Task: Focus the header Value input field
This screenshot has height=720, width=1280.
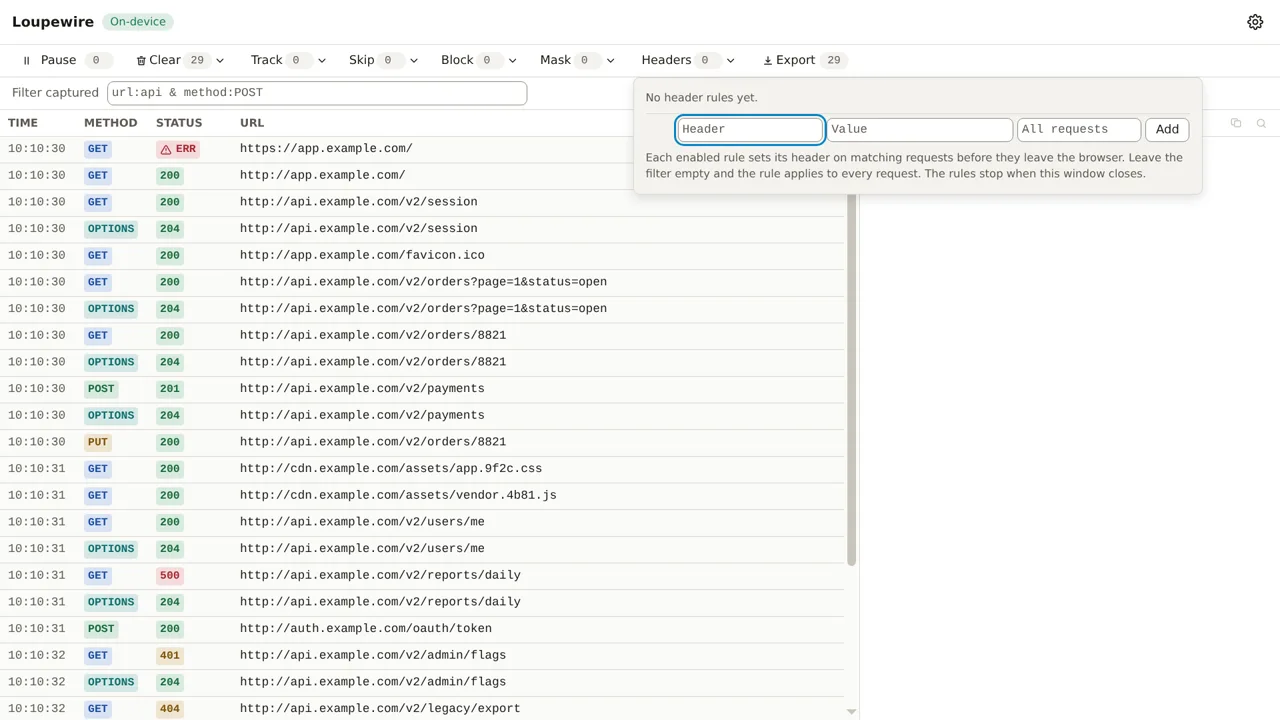Action: (919, 129)
